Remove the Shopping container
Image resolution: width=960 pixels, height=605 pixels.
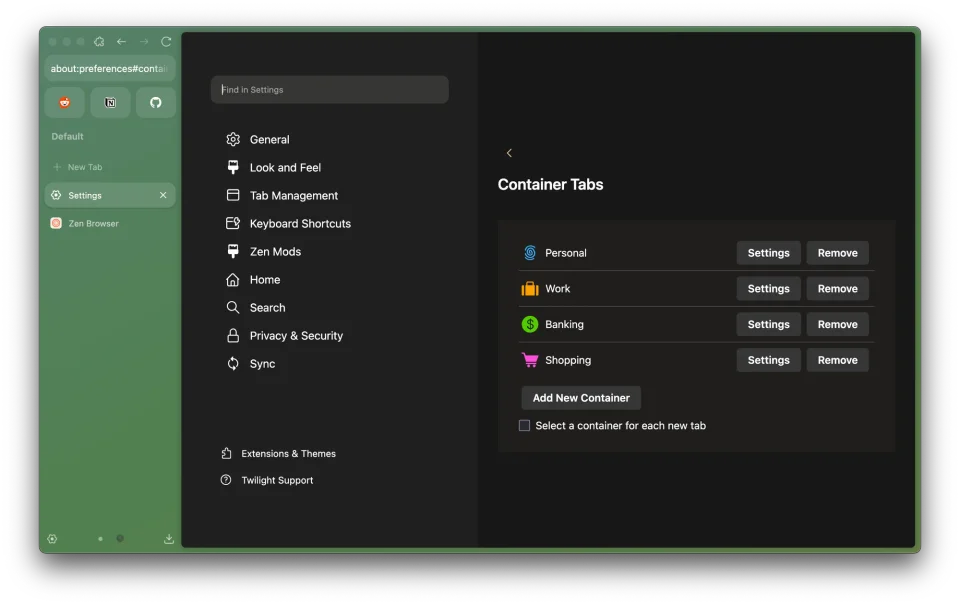(x=838, y=360)
